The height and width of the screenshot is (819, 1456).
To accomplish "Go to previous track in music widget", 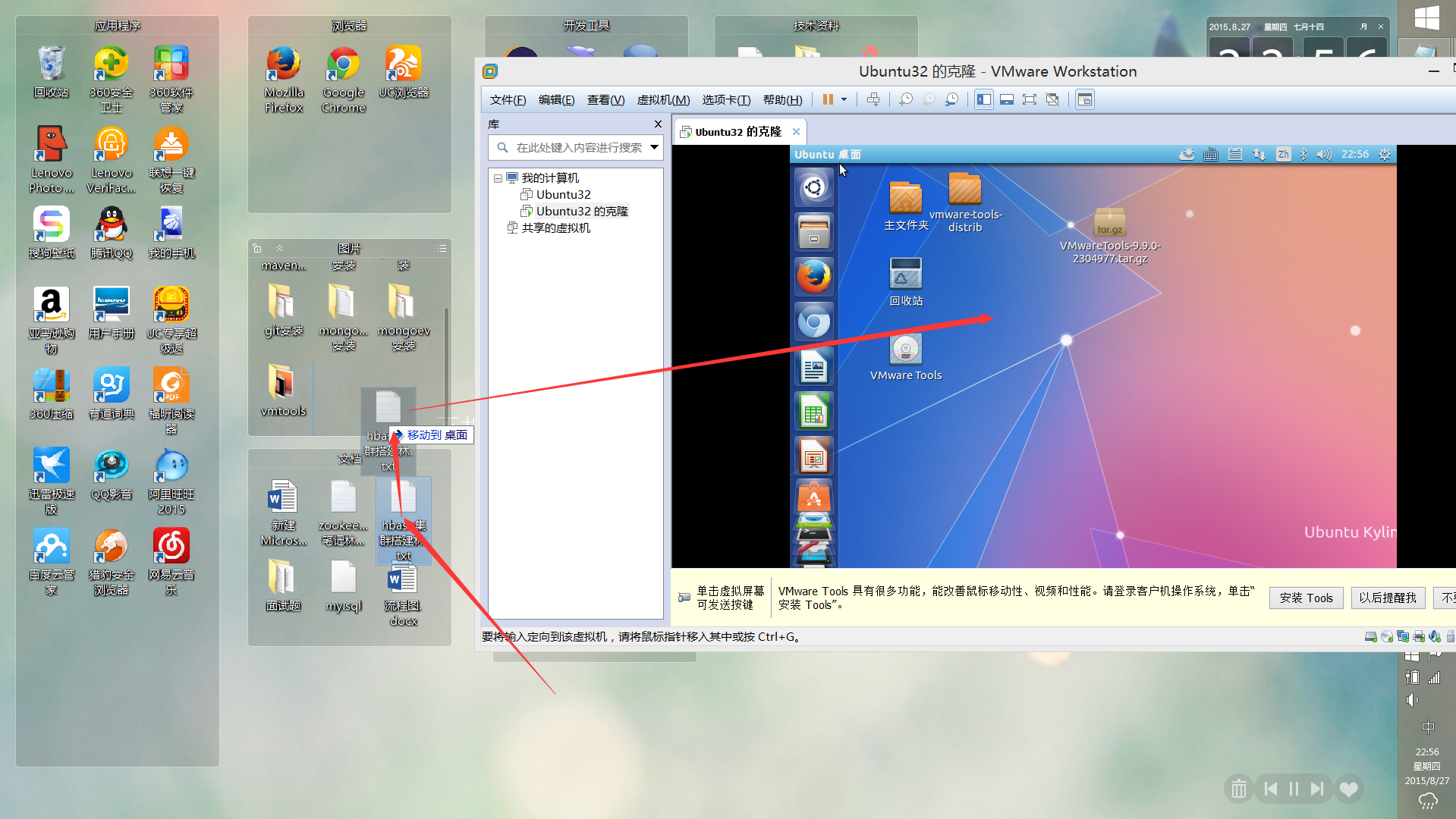I will (x=1270, y=789).
